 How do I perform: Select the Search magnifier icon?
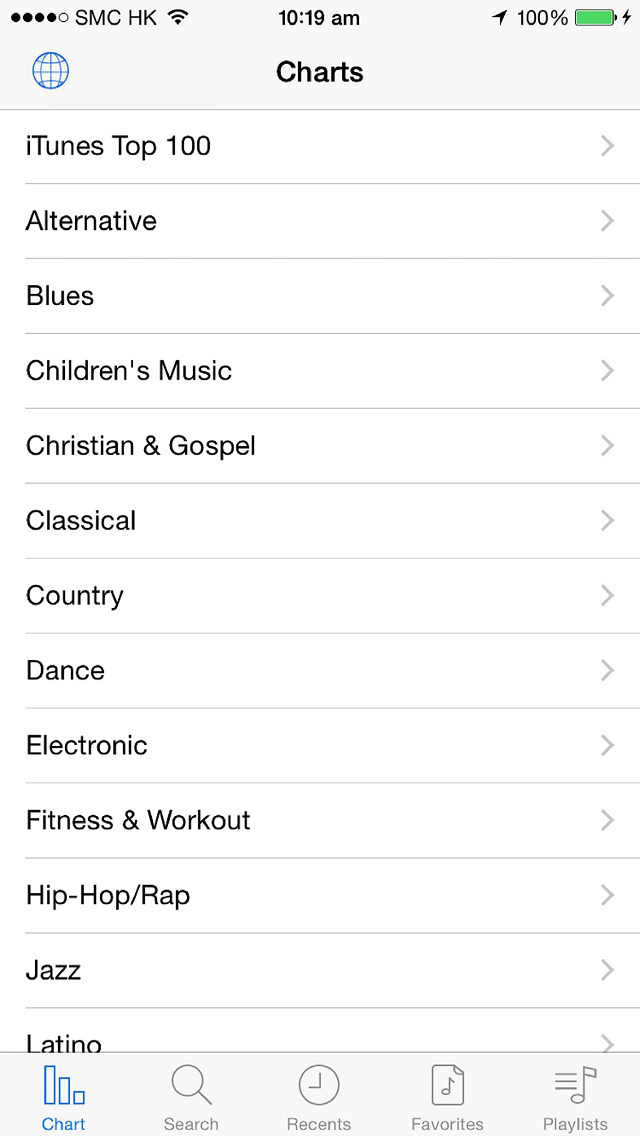[191, 1083]
